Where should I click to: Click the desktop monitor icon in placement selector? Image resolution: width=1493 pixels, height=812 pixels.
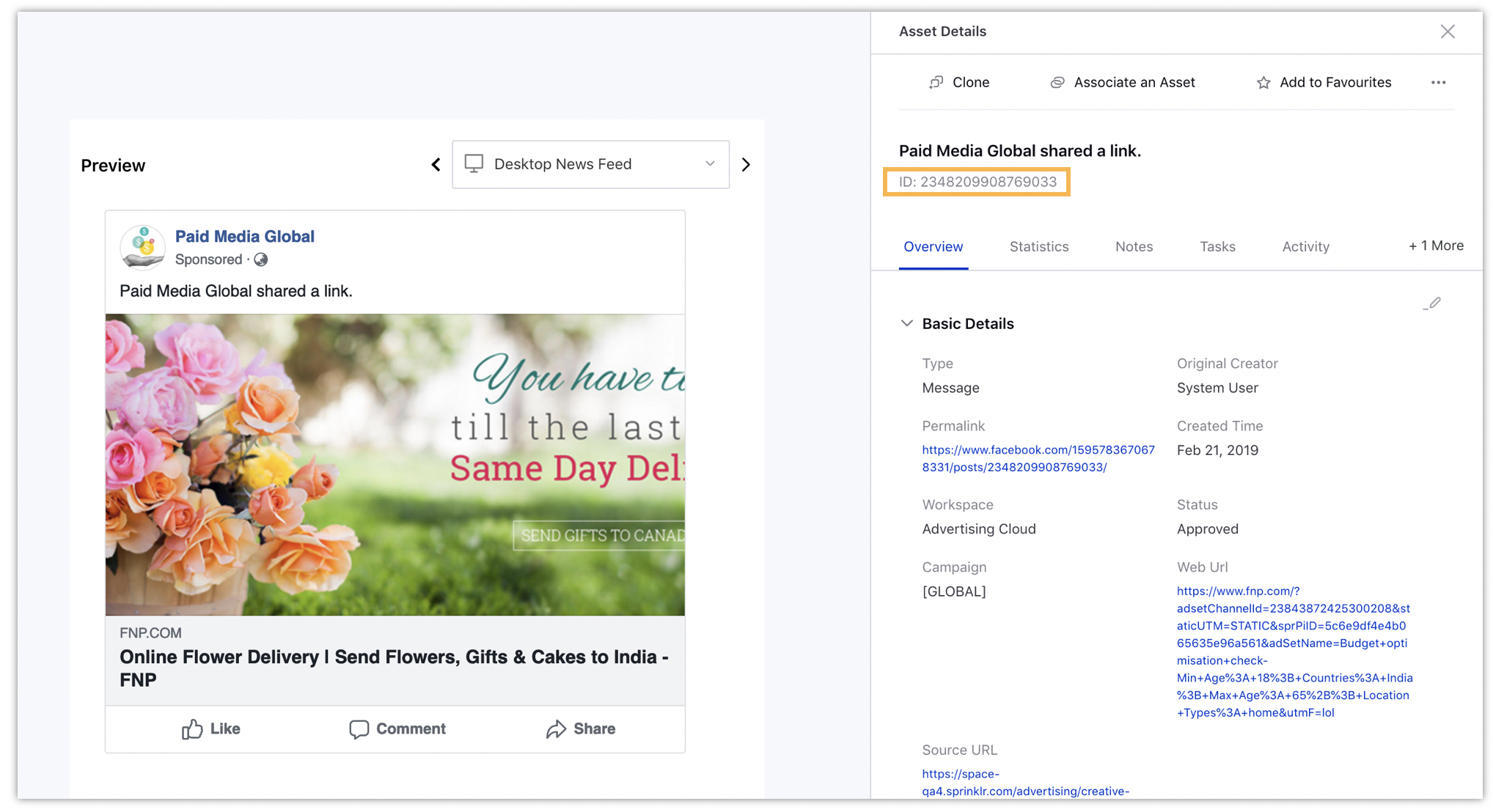[474, 163]
